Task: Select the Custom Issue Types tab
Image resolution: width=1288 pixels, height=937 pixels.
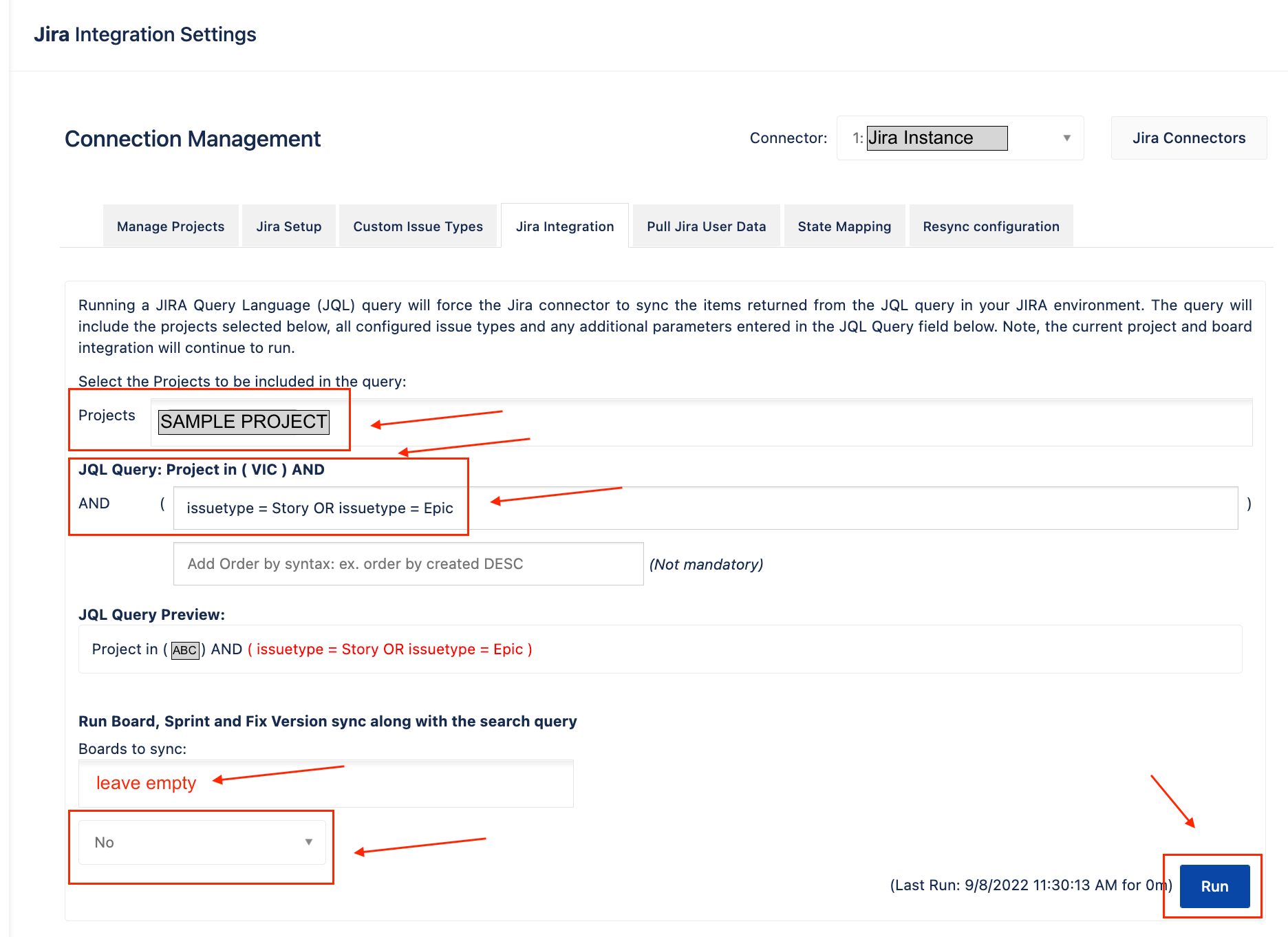Action: pos(418,226)
